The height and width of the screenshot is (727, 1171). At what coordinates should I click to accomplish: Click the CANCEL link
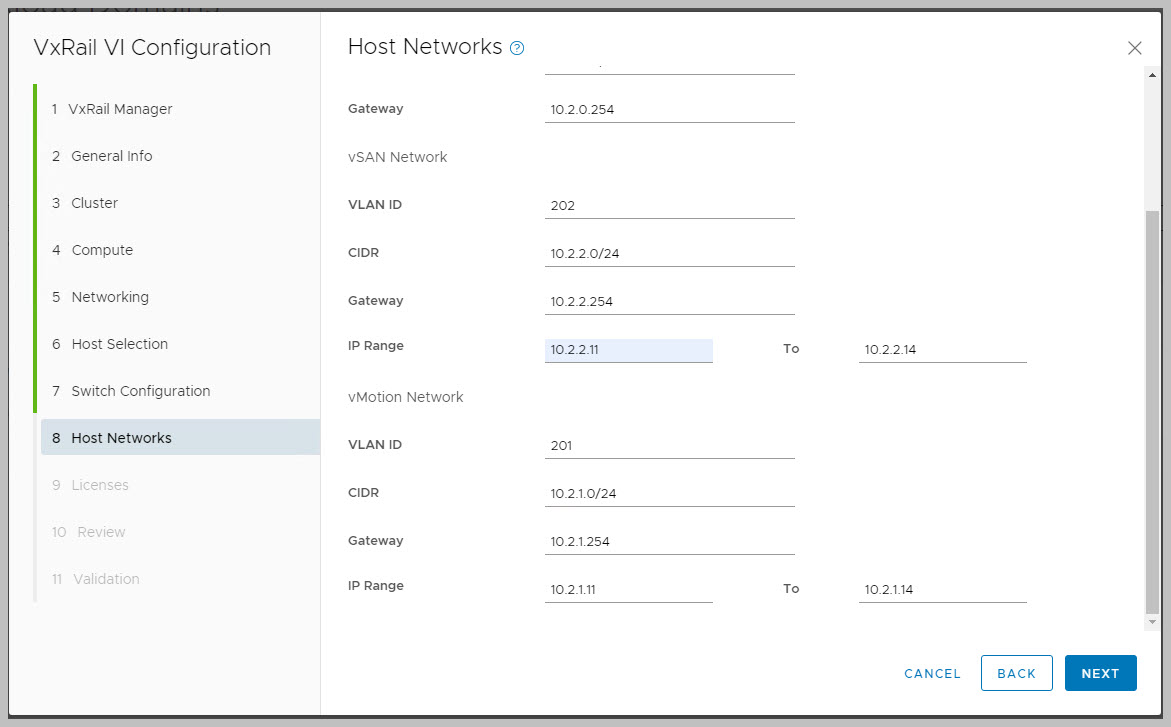(932, 673)
